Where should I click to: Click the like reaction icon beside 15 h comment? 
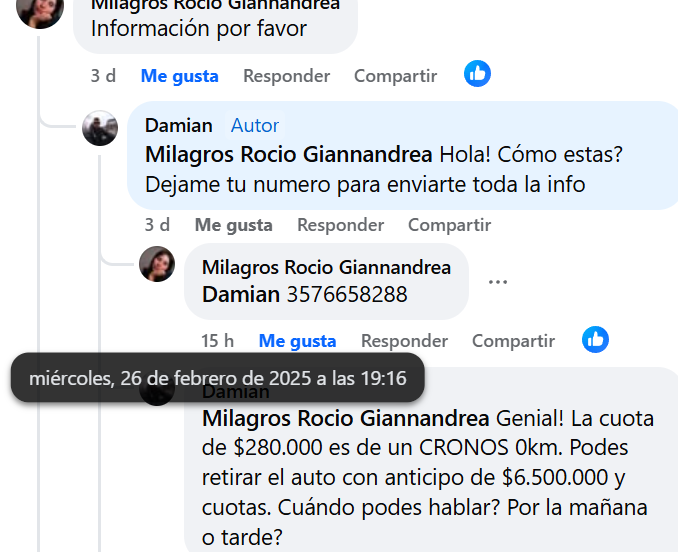595,339
